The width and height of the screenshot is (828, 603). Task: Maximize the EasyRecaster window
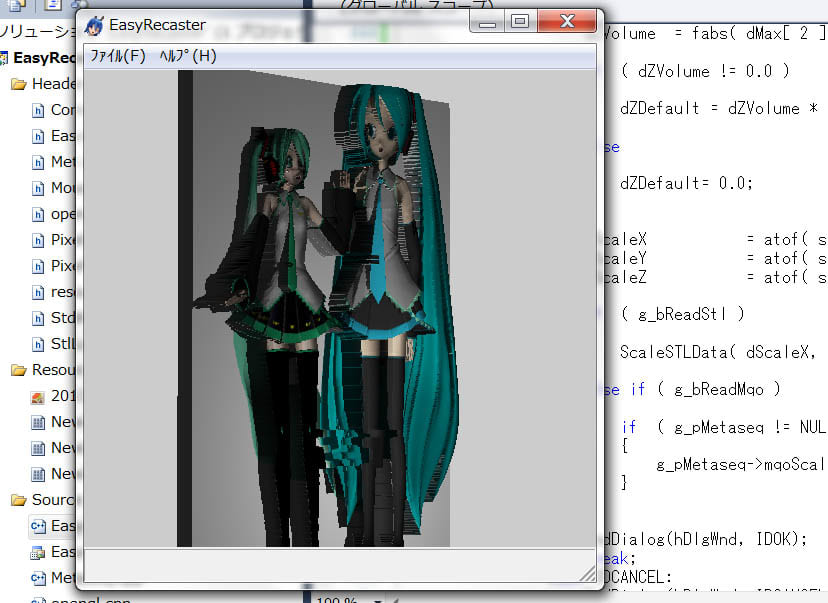(x=520, y=22)
